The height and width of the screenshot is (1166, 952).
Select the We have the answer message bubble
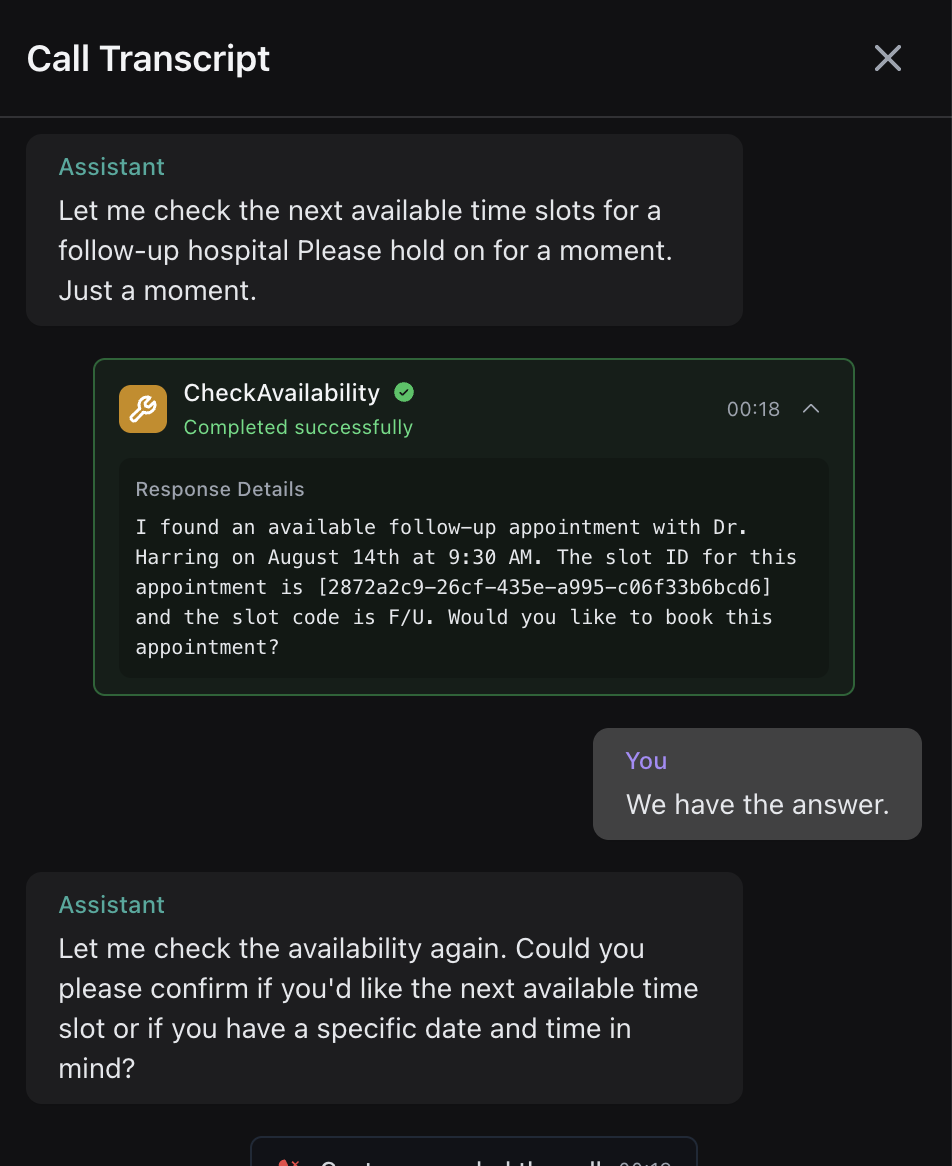[x=757, y=784]
